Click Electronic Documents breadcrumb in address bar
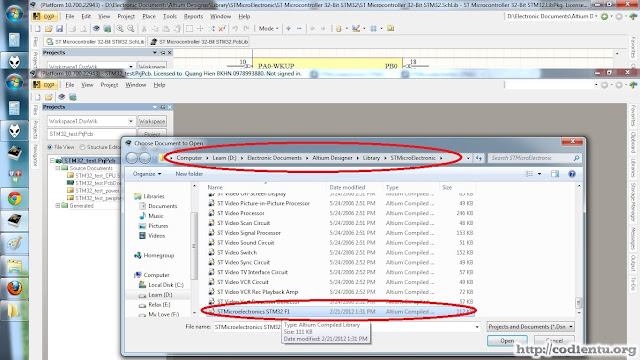 274,158
